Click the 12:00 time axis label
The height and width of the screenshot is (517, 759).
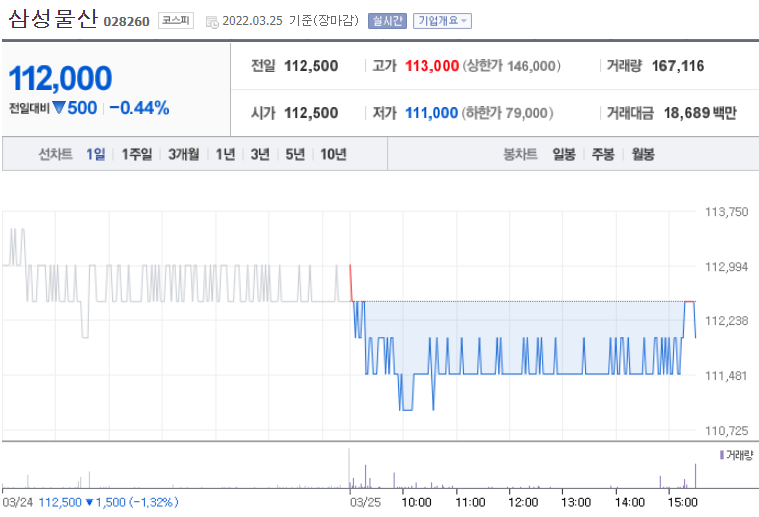coord(523,502)
